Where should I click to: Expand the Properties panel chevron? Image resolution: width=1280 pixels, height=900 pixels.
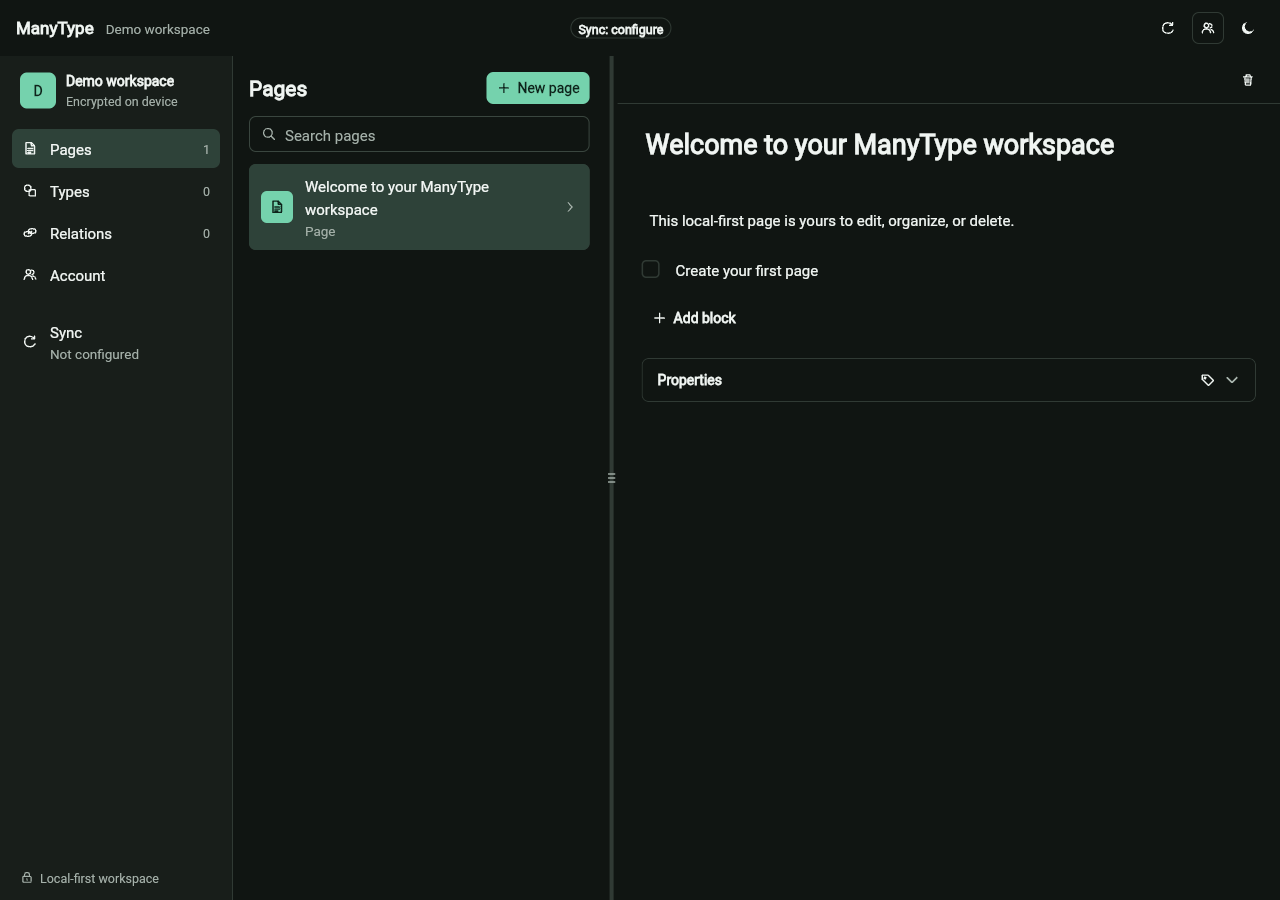click(x=1232, y=380)
